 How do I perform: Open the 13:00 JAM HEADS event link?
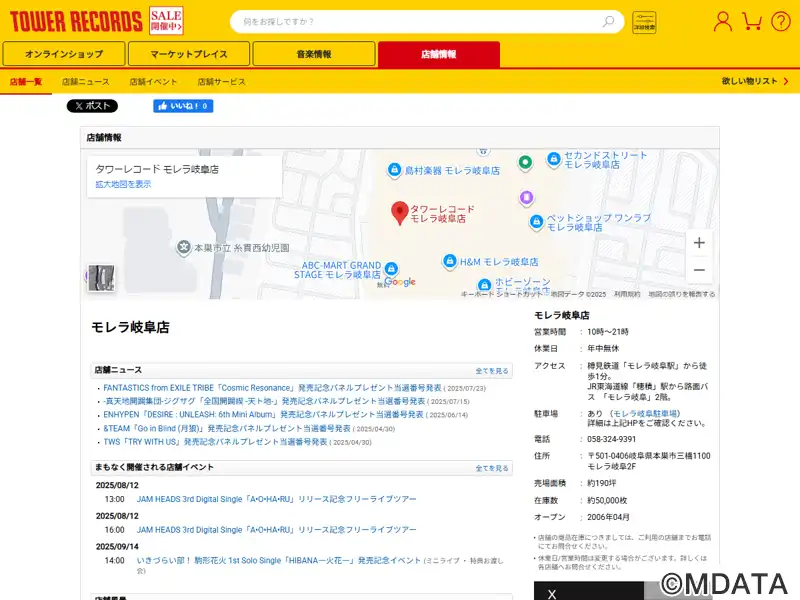[x=276, y=499]
